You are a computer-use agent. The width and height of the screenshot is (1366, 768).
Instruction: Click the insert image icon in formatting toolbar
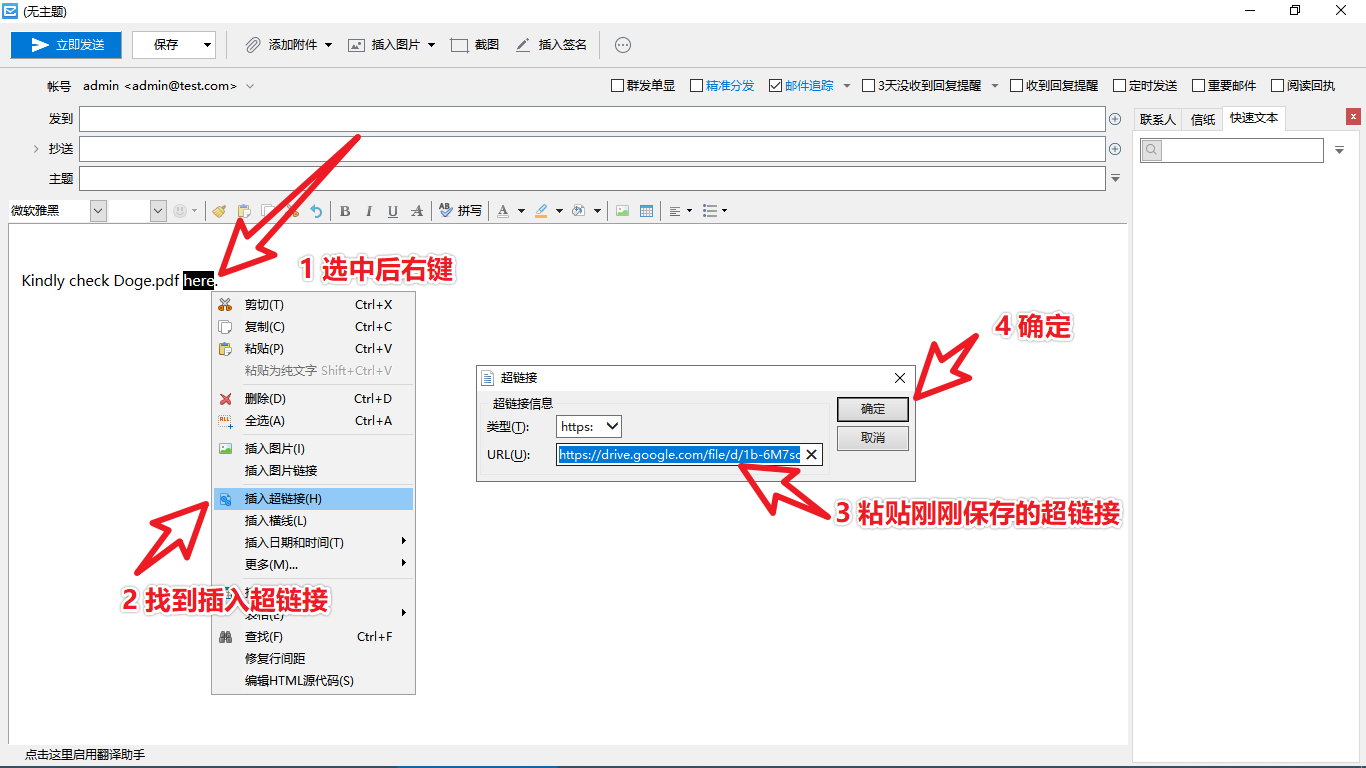622,211
